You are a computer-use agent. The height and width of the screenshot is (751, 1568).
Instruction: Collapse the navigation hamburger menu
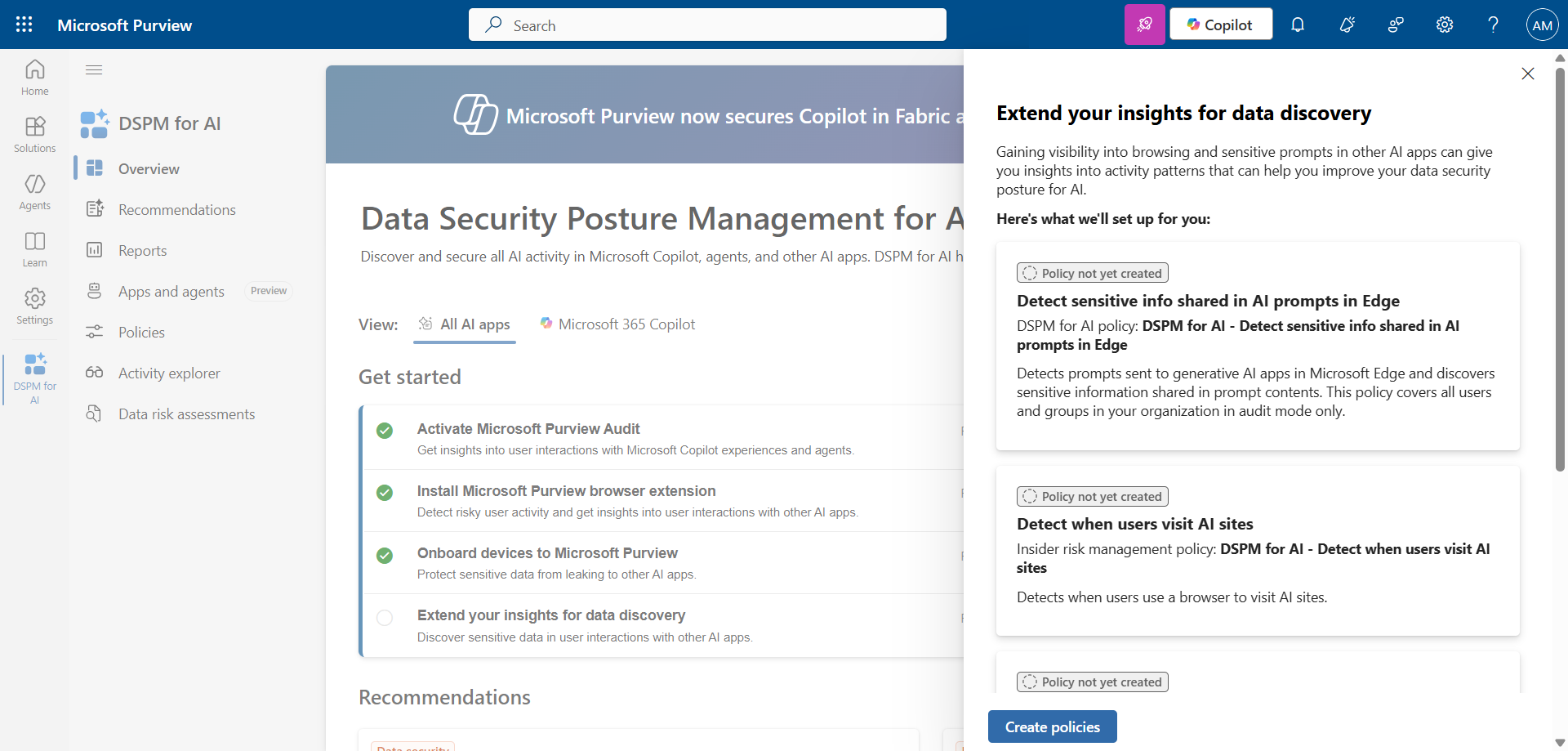pyautogui.click(x=94, y=70)
